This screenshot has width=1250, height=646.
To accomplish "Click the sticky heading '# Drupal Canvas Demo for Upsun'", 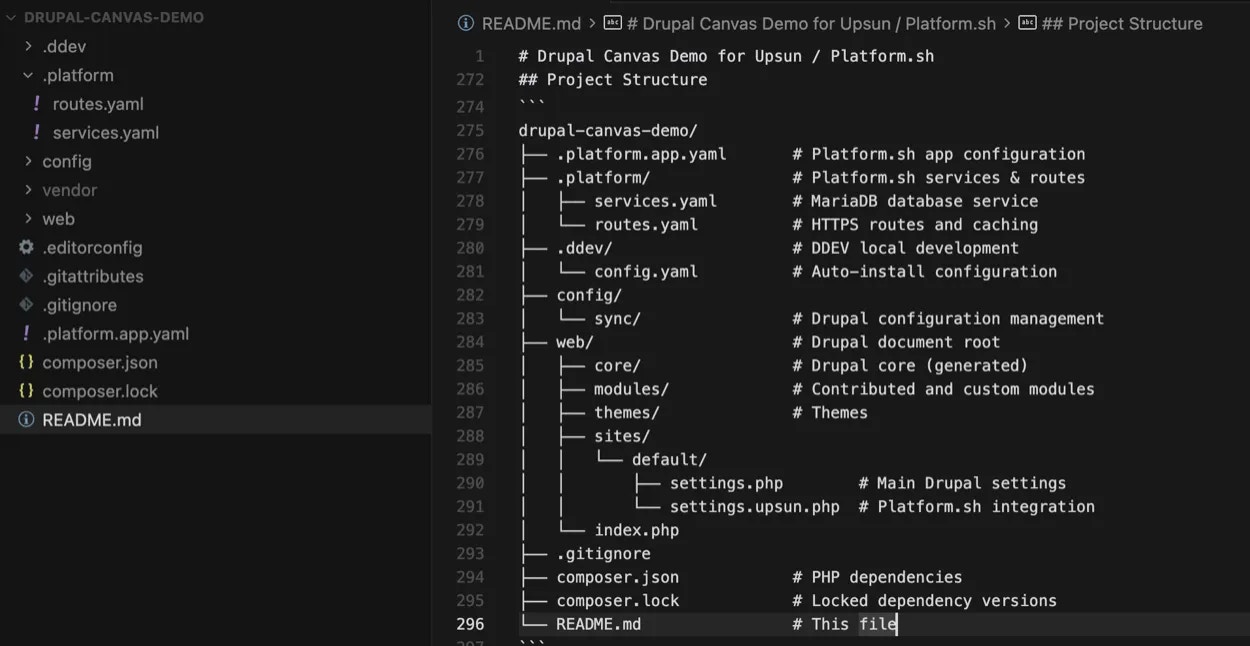I will [726, 56].
